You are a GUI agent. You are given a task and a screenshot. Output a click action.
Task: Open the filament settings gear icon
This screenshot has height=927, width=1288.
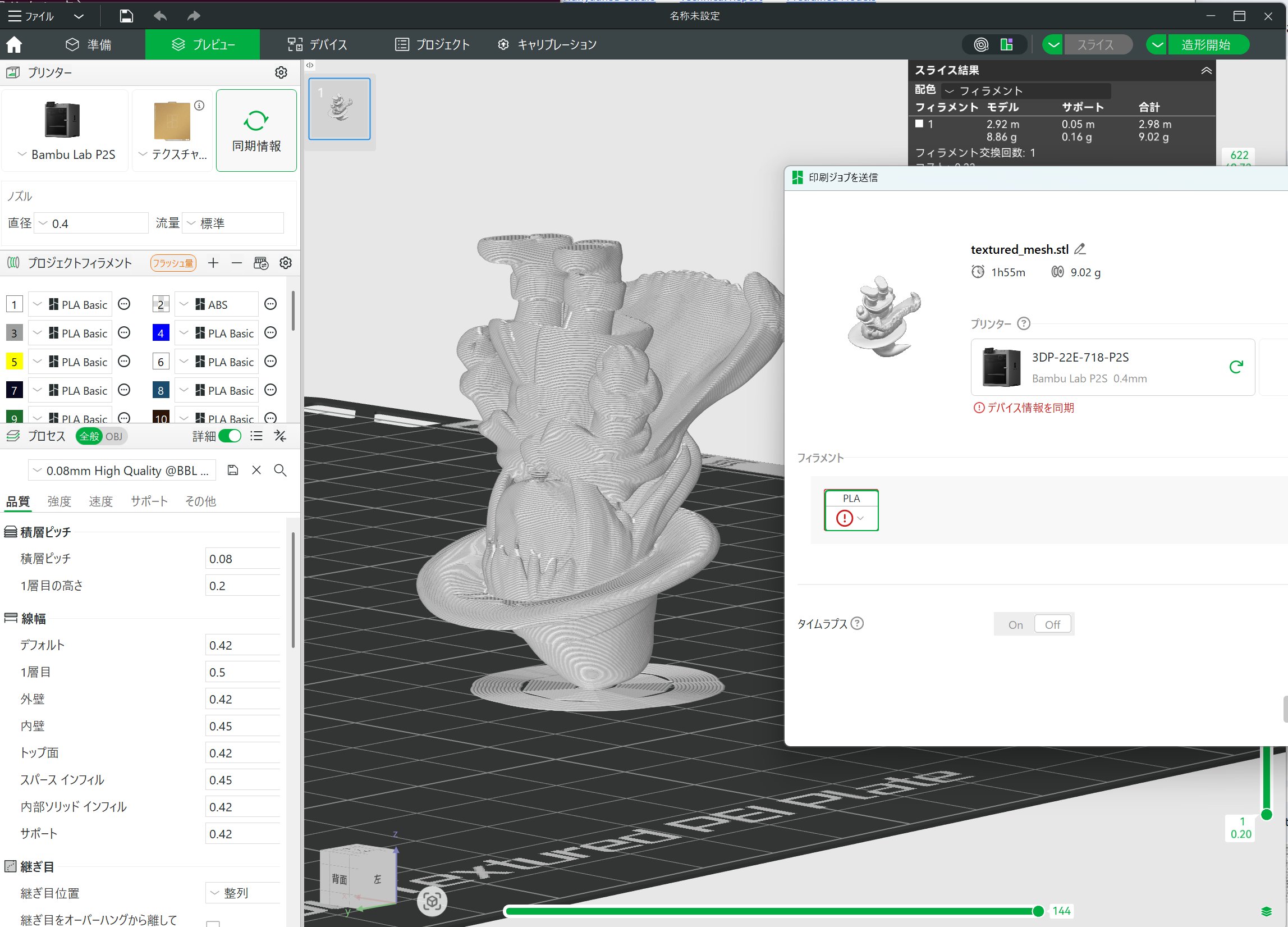click(286, 262)
